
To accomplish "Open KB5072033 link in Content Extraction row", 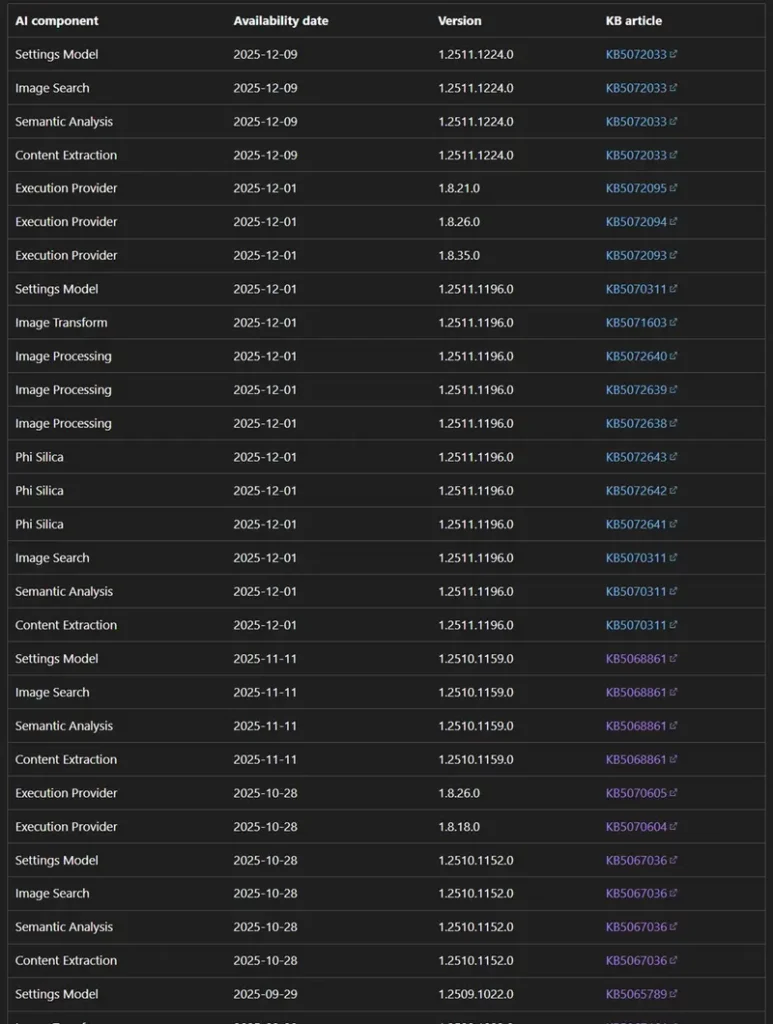I will point(636,155).
